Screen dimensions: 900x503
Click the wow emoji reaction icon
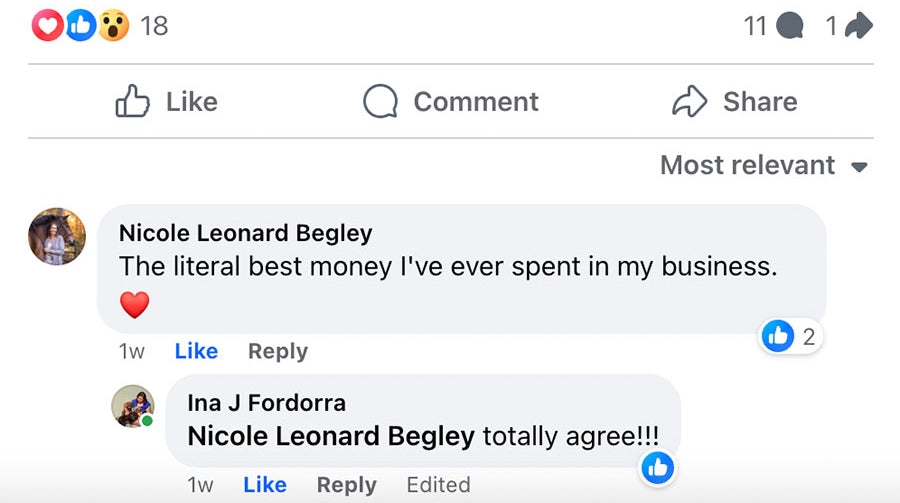(x=114, y=25)
